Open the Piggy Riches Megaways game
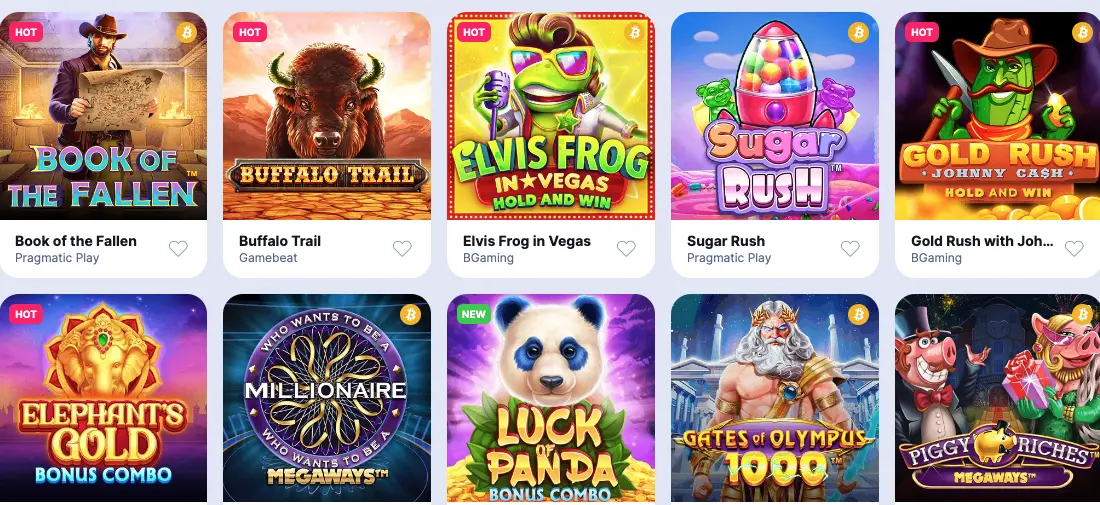Image resolution: width=1100 pixels, height=505 pixels. coord(998,398)
